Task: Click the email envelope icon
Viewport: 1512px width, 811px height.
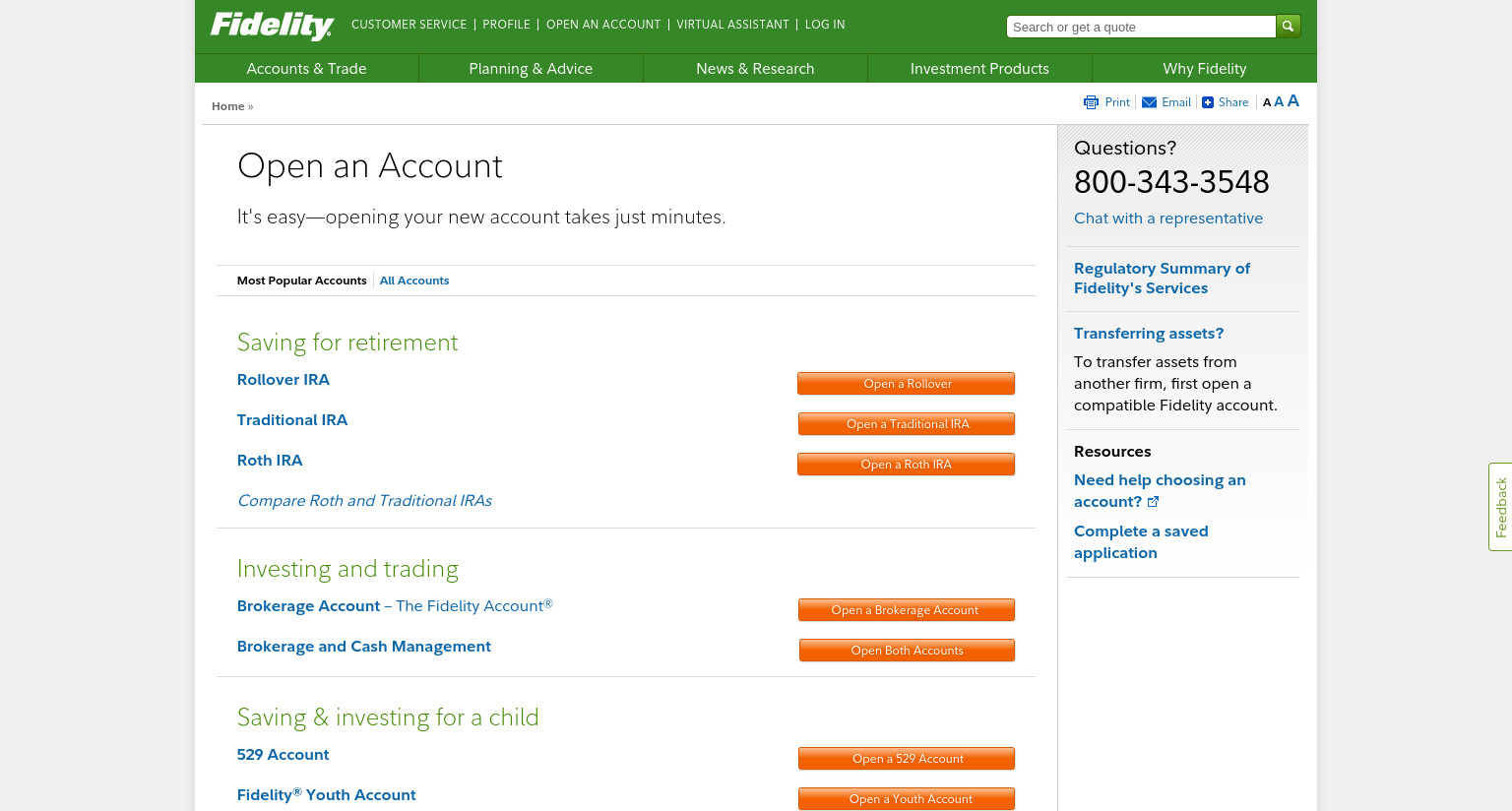Action: click(x=1149, y=102)
